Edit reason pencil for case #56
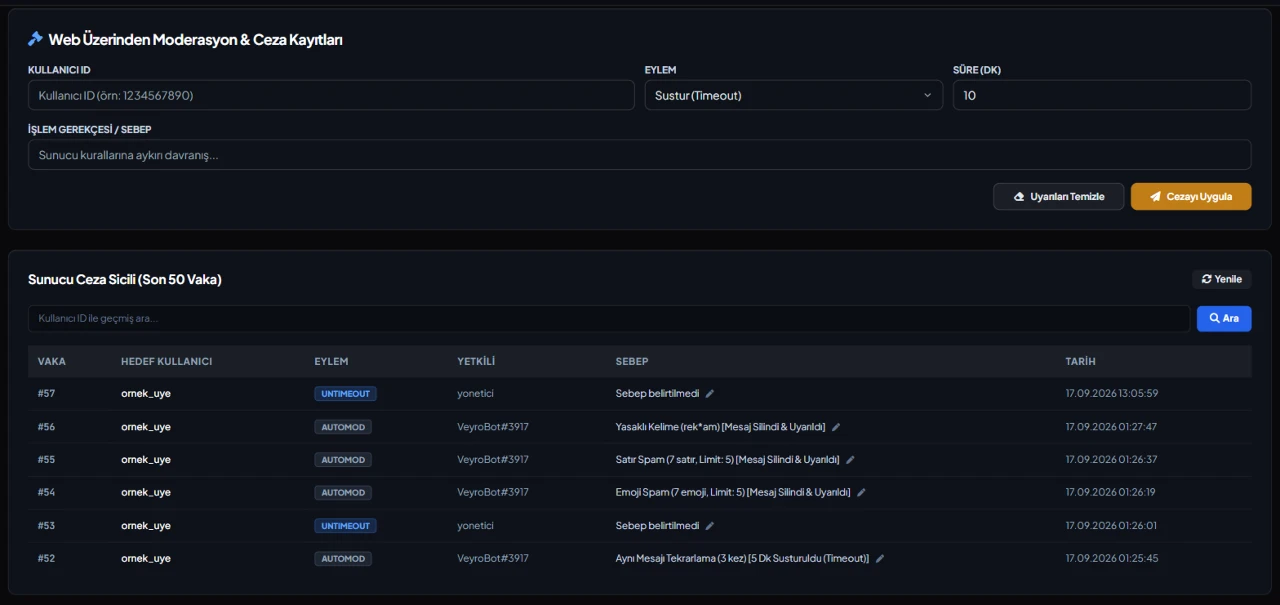Screen dimensions: 1280x605 [x=836, y=427]
